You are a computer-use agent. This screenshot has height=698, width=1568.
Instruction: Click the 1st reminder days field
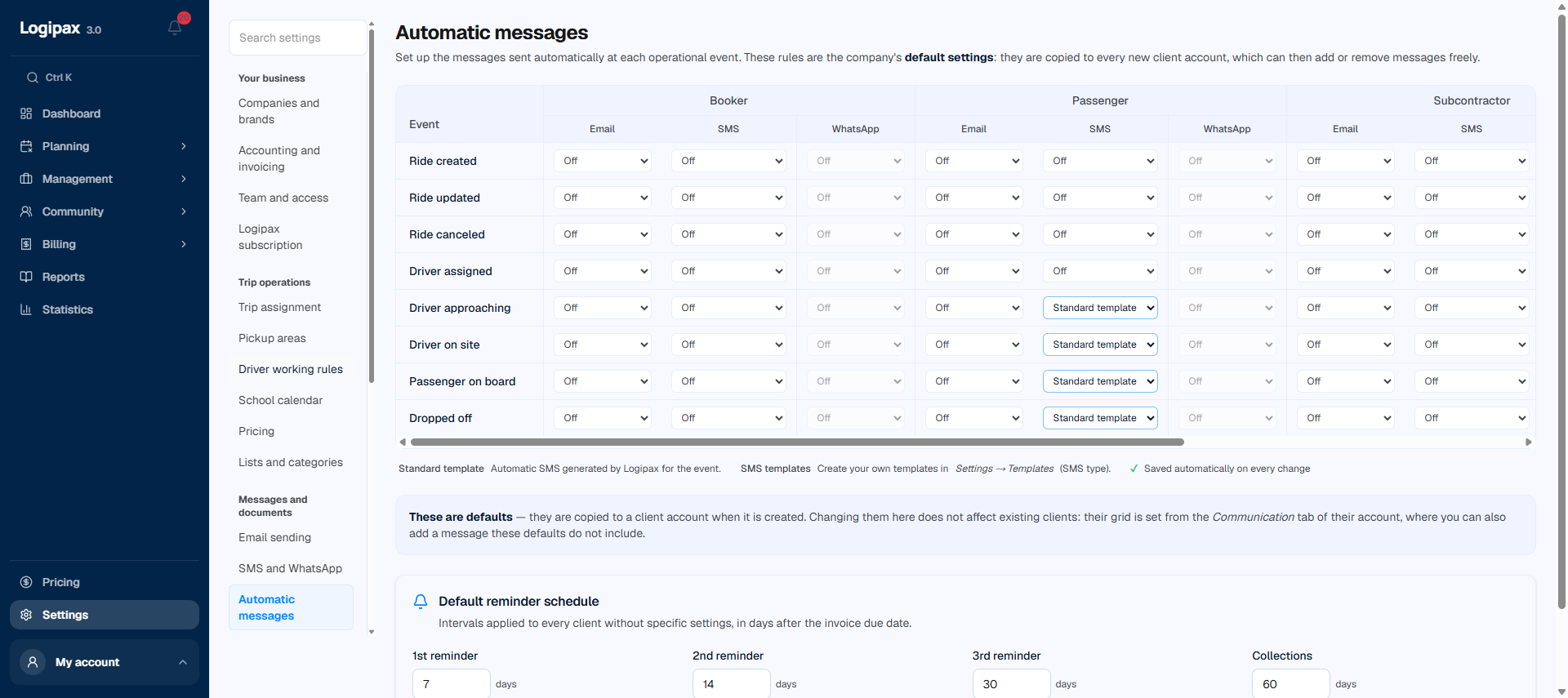(x=452, y=684)
